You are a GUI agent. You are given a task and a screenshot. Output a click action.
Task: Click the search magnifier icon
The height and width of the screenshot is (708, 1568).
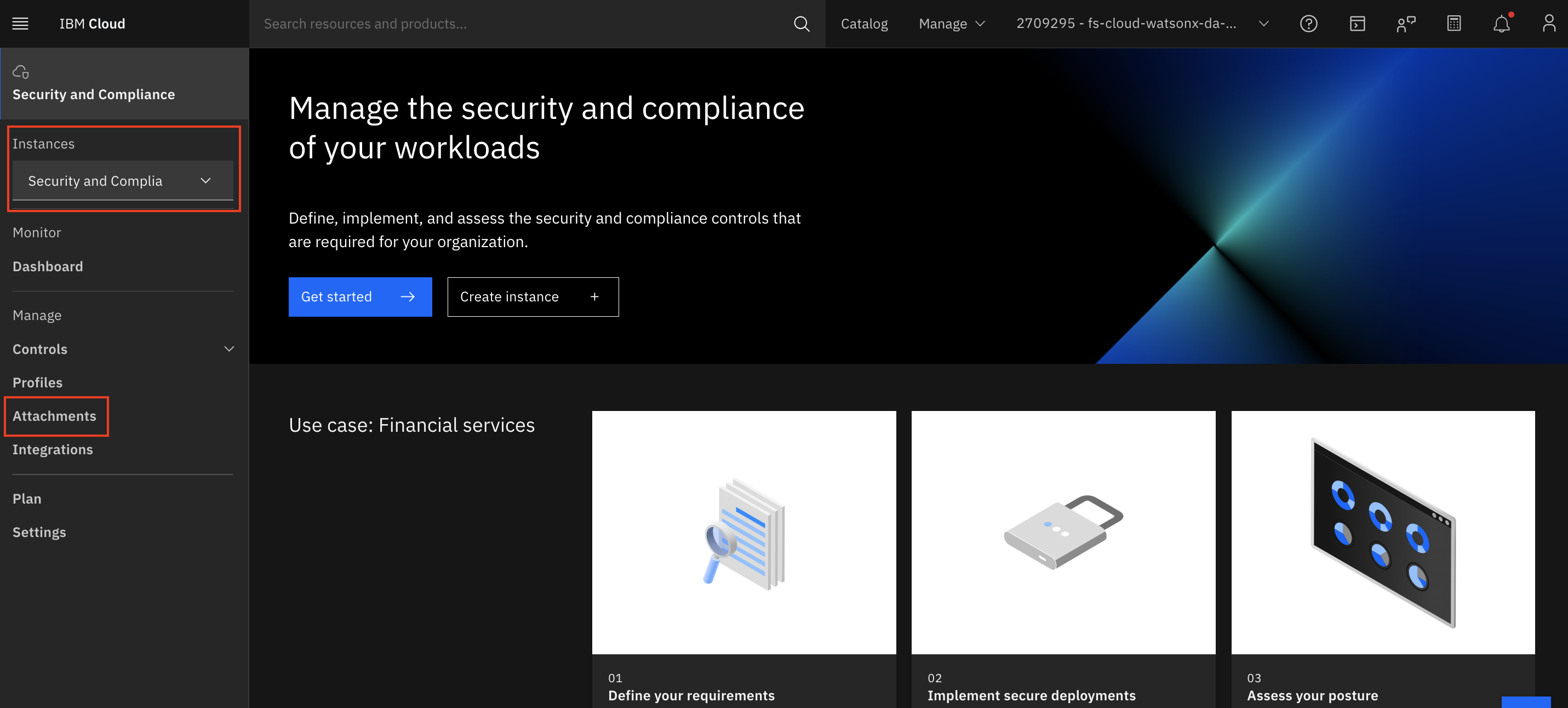[802, 24]
